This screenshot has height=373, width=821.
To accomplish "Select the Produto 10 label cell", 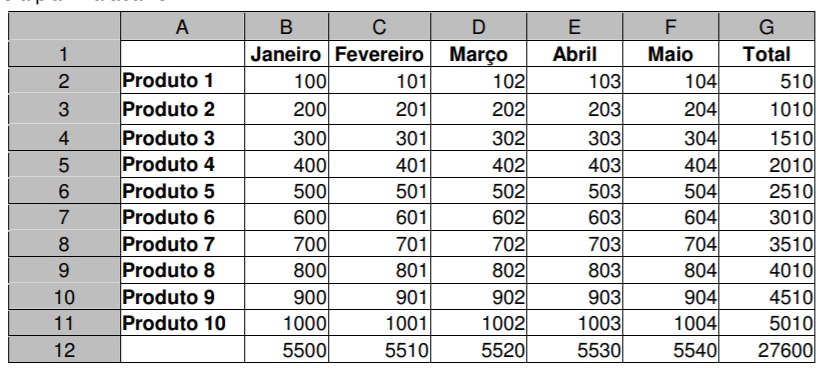I will pos(182,323).
